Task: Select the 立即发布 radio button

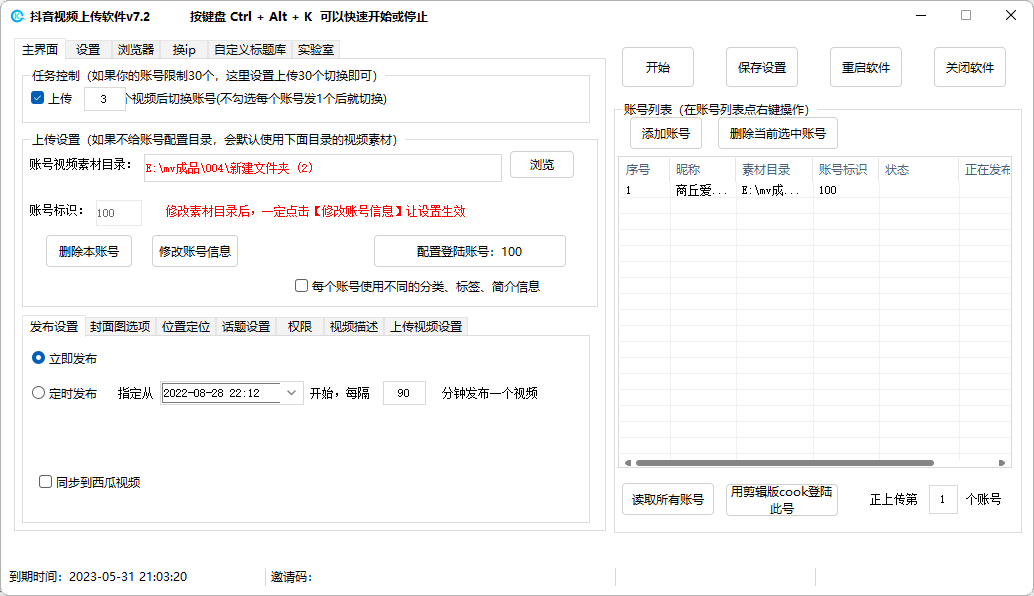Action: pyautogui.click(x=38, y=358)
